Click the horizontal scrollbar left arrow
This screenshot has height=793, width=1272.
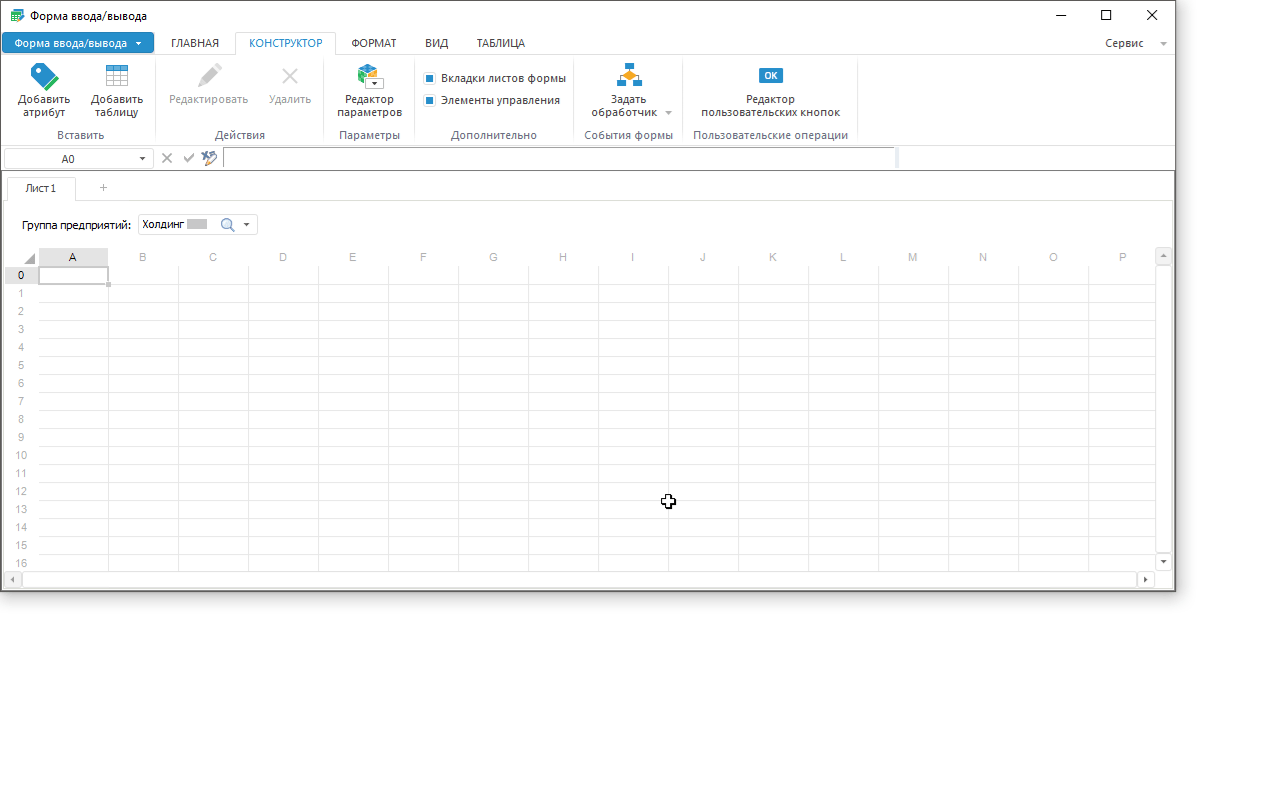pos(13,580)
